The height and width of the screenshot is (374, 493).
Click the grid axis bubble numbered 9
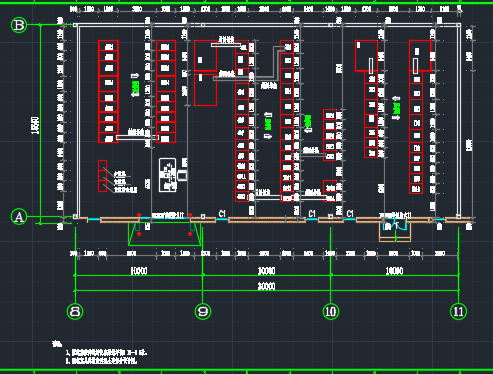click(203, 312)
